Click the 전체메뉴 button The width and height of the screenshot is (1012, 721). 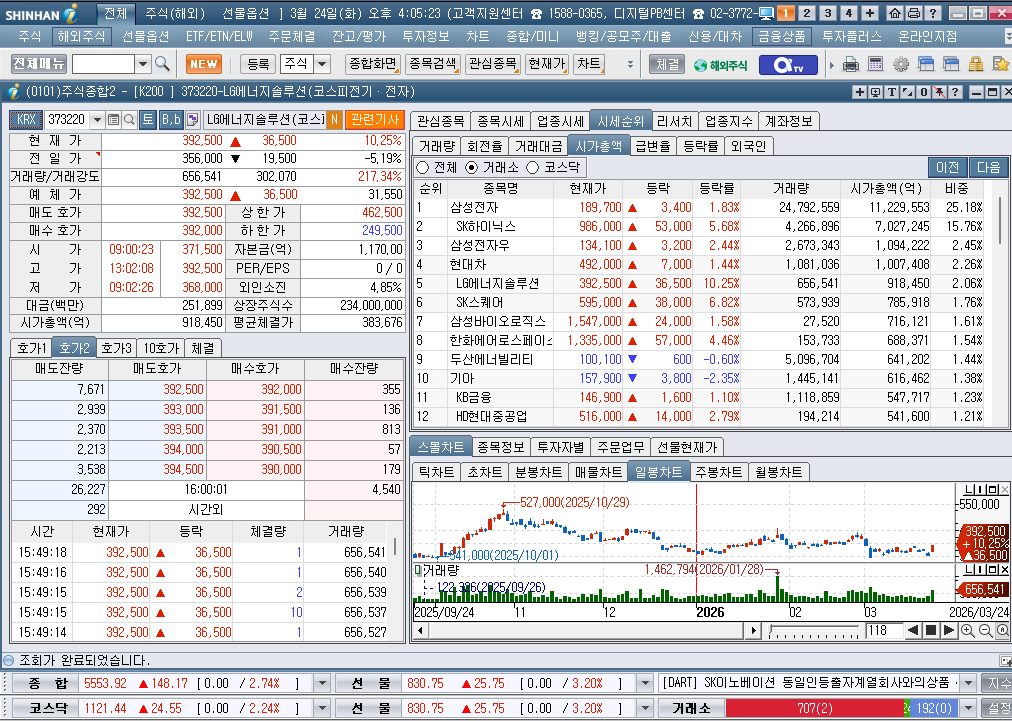39,63
